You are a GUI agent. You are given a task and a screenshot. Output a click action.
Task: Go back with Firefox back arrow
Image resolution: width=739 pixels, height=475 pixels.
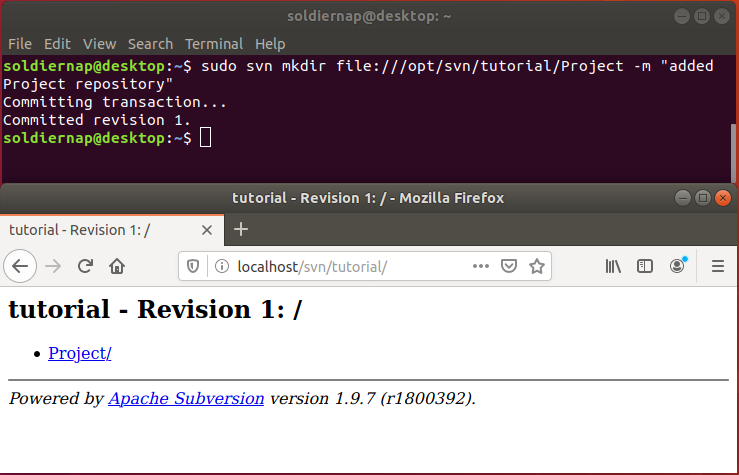tap(20, 266)
